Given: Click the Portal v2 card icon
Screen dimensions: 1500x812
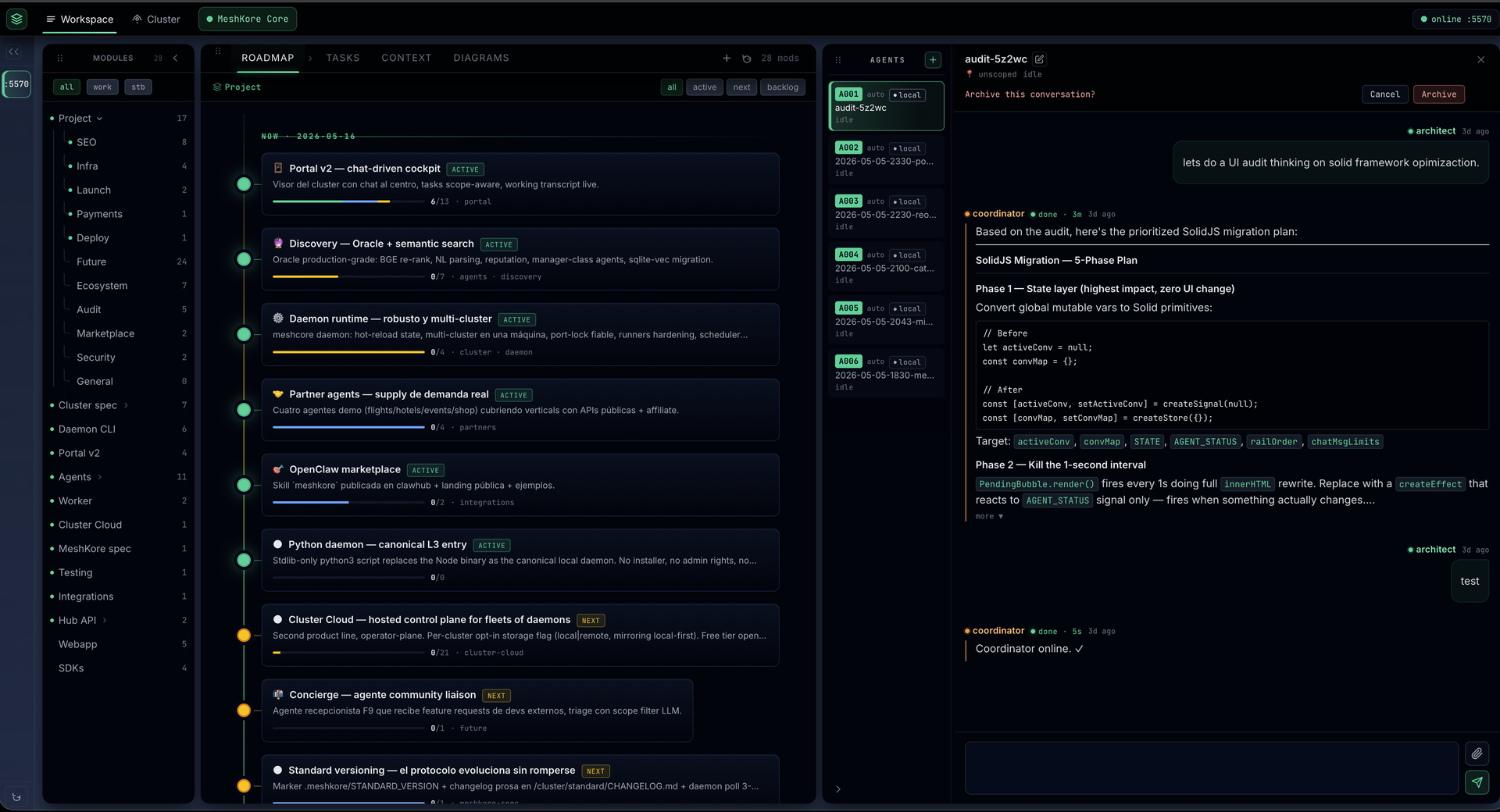Looking at the screenshot, I should point(278,168).
